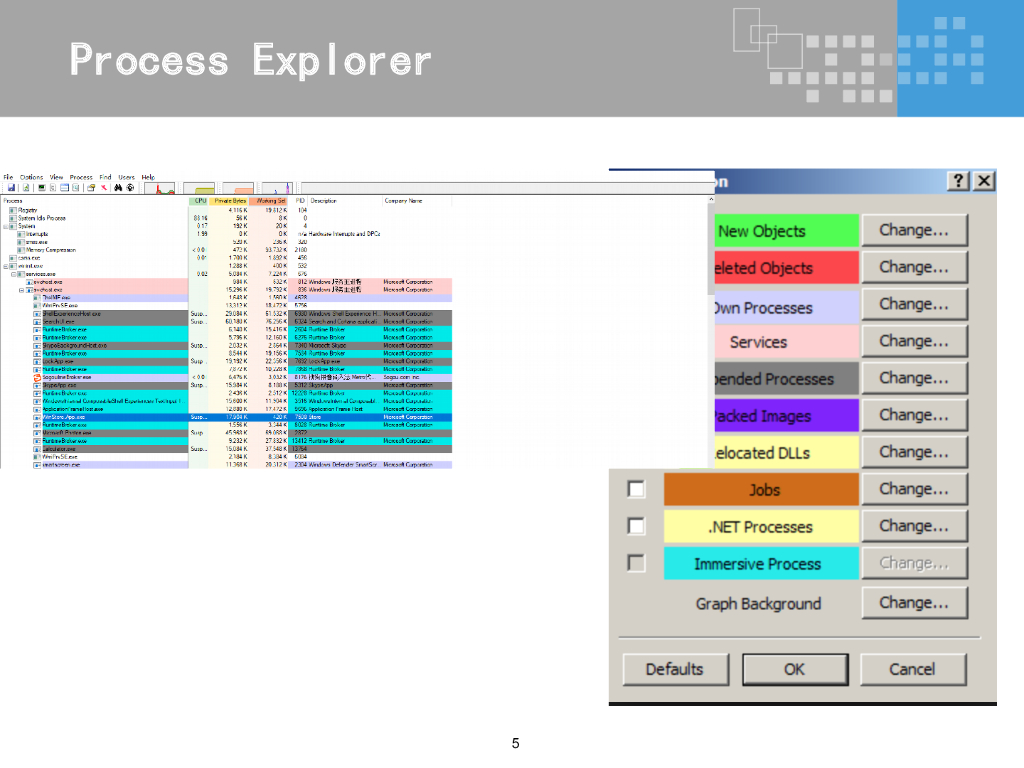Click the Refresh Now toolbar icon

[x=26, y=187]
